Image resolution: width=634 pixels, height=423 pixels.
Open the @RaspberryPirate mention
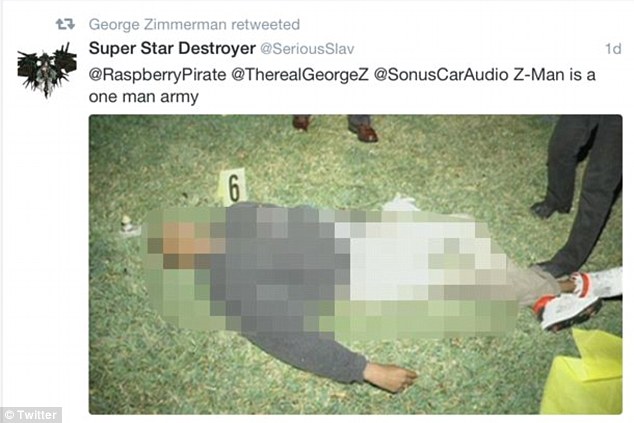click(x=157, y=75)
